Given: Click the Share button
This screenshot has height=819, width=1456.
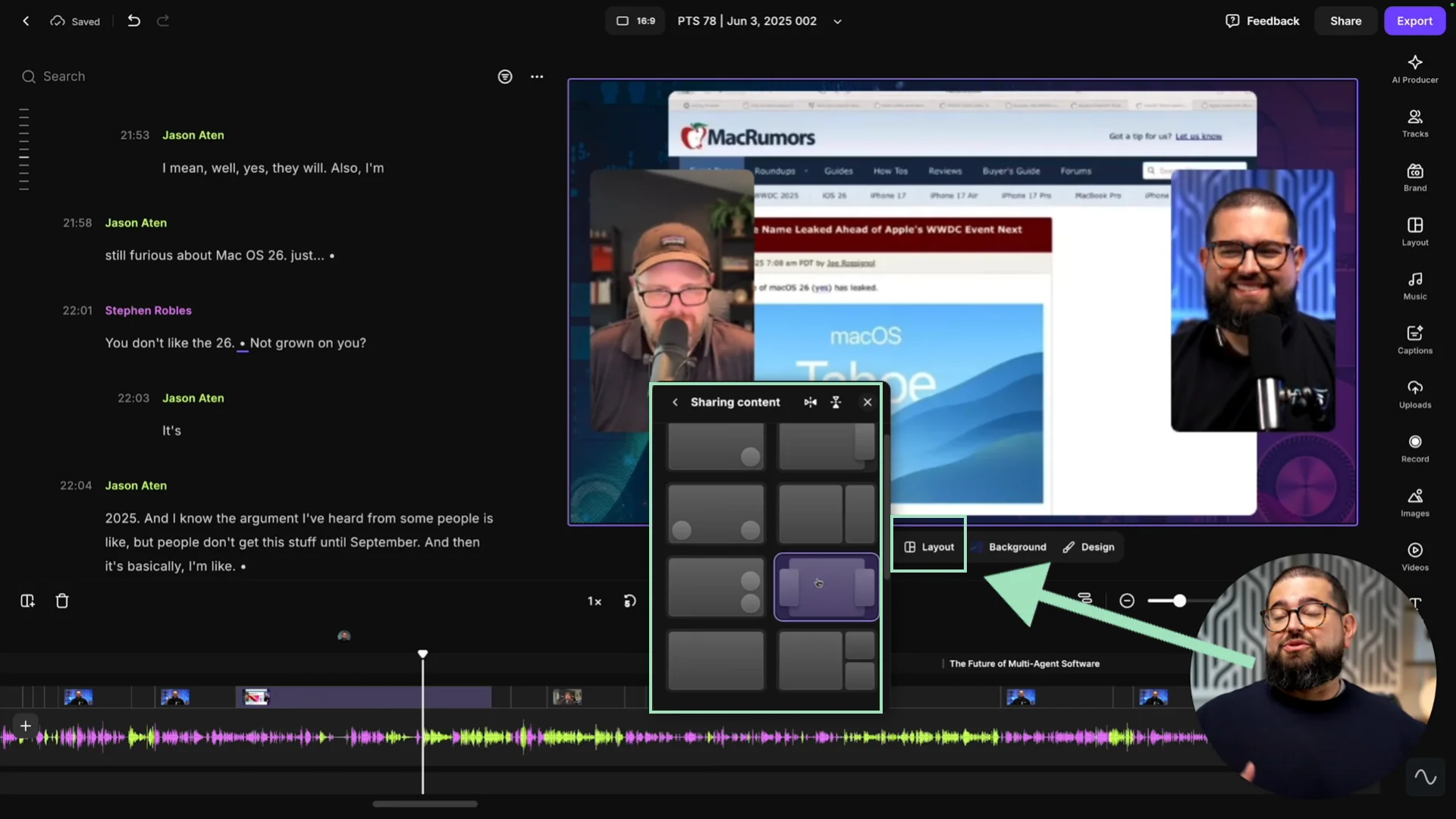Looking at the screenshot, I should pyautogui.click(x=1345, y=21).
